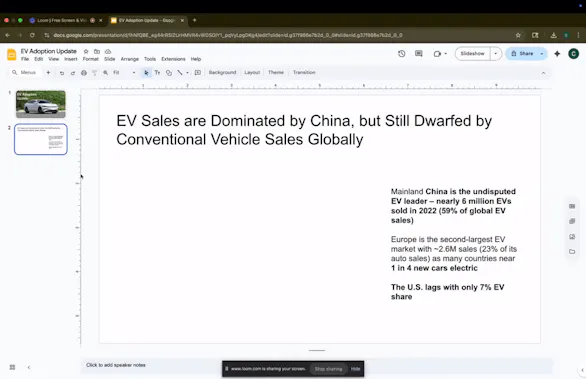Star the EV Adoption Update presentation
Image resolution: width=586 pixels, height=379 pixels.
(x=86, y=51)
